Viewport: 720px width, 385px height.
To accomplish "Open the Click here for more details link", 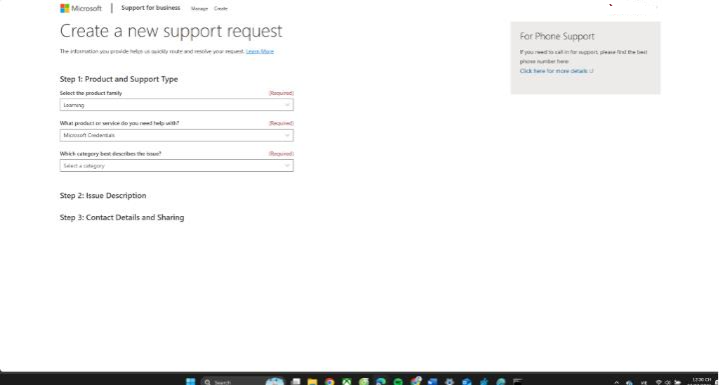I will pos(557,71).
